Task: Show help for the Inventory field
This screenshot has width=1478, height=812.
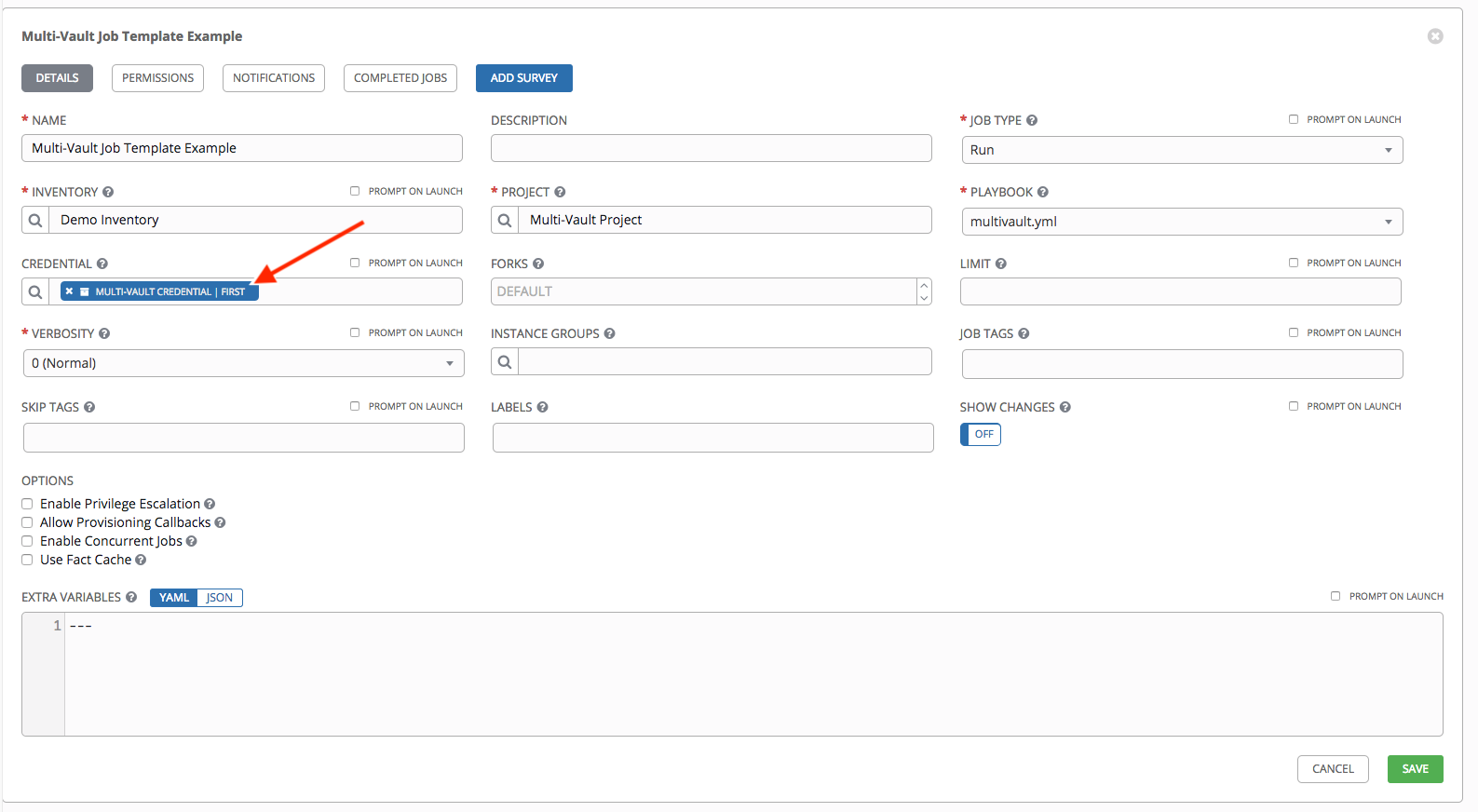Action: click(x=108, y=192)
